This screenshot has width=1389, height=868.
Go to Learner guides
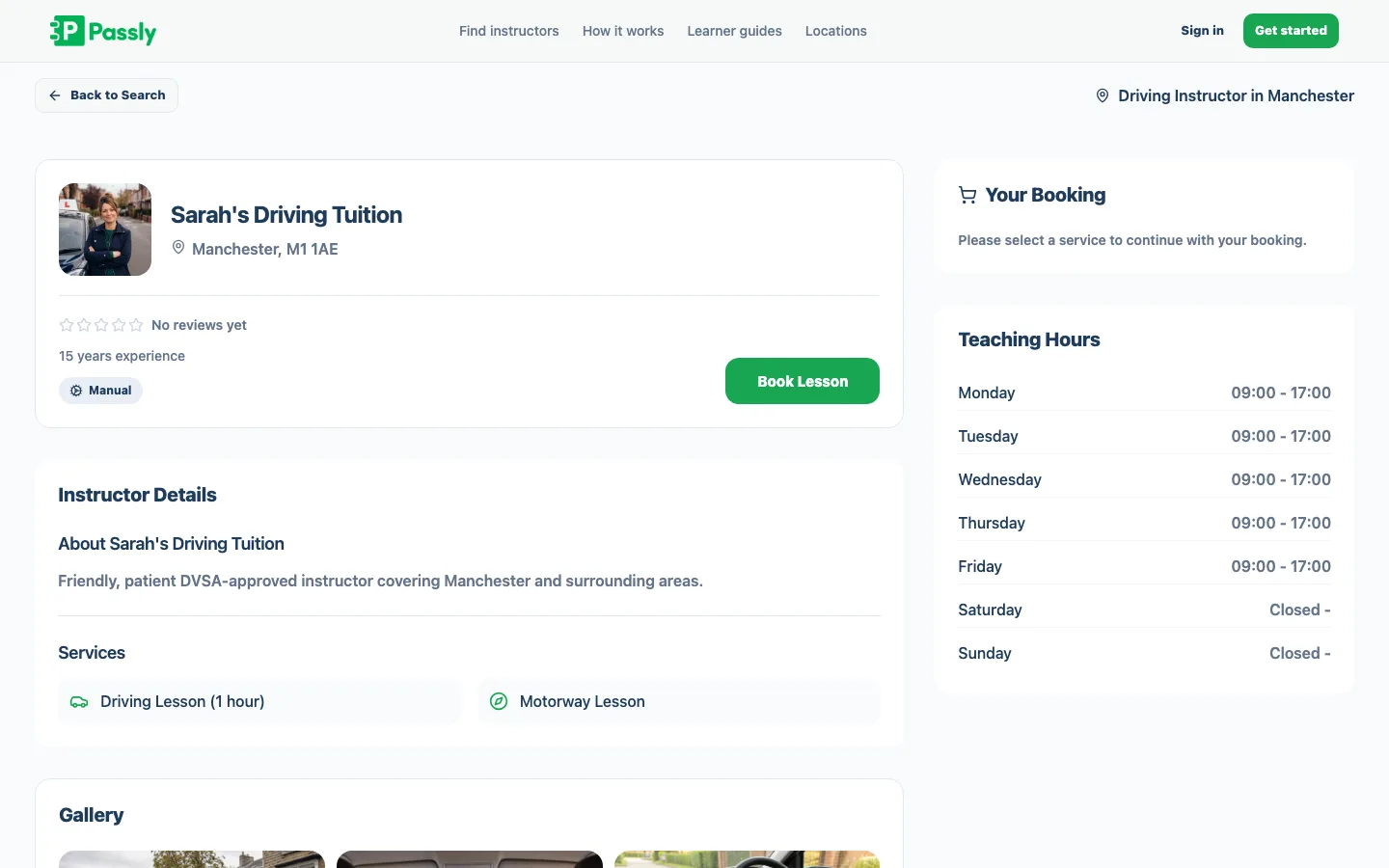point(735,31)
